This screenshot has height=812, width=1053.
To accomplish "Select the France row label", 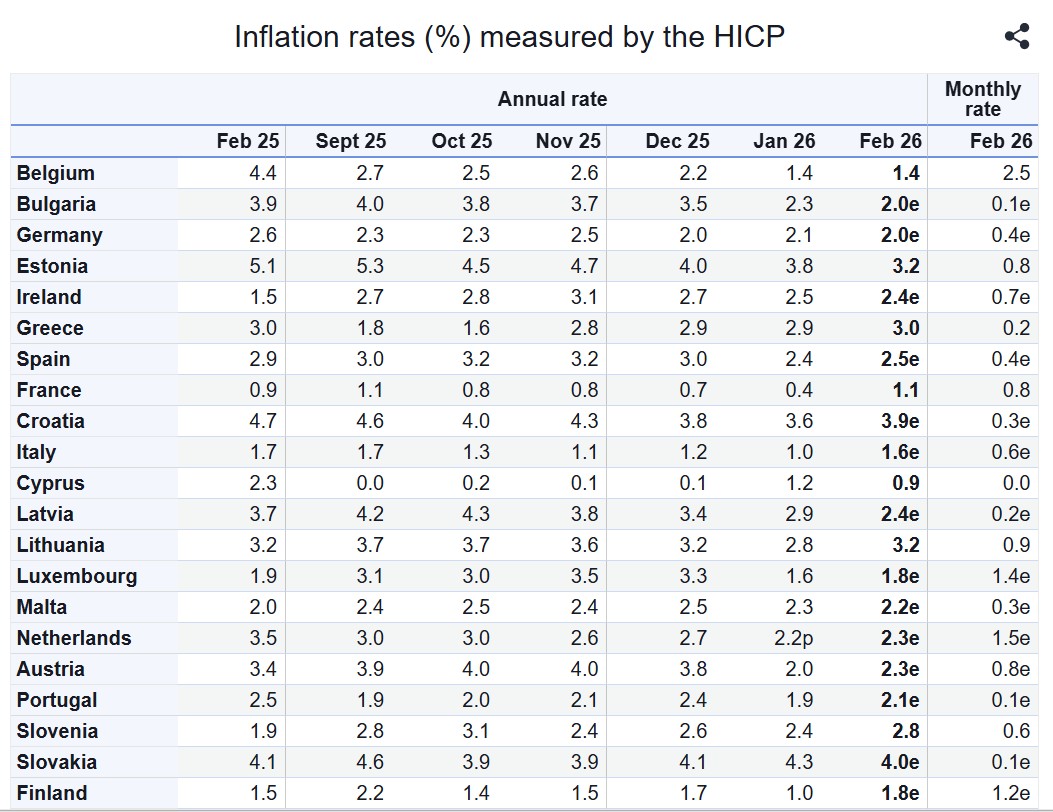I will (49, 390).
